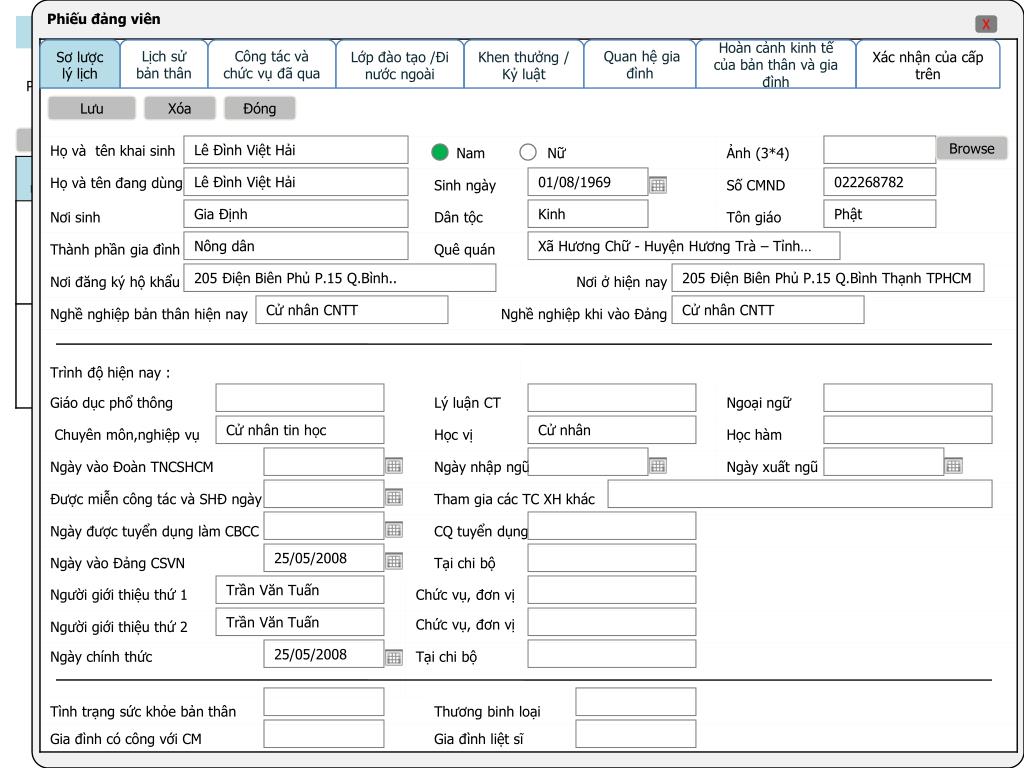This screenshot has height=768, width=1024.
Task: Click the Tôn giáo field
Action: (880, 214)
